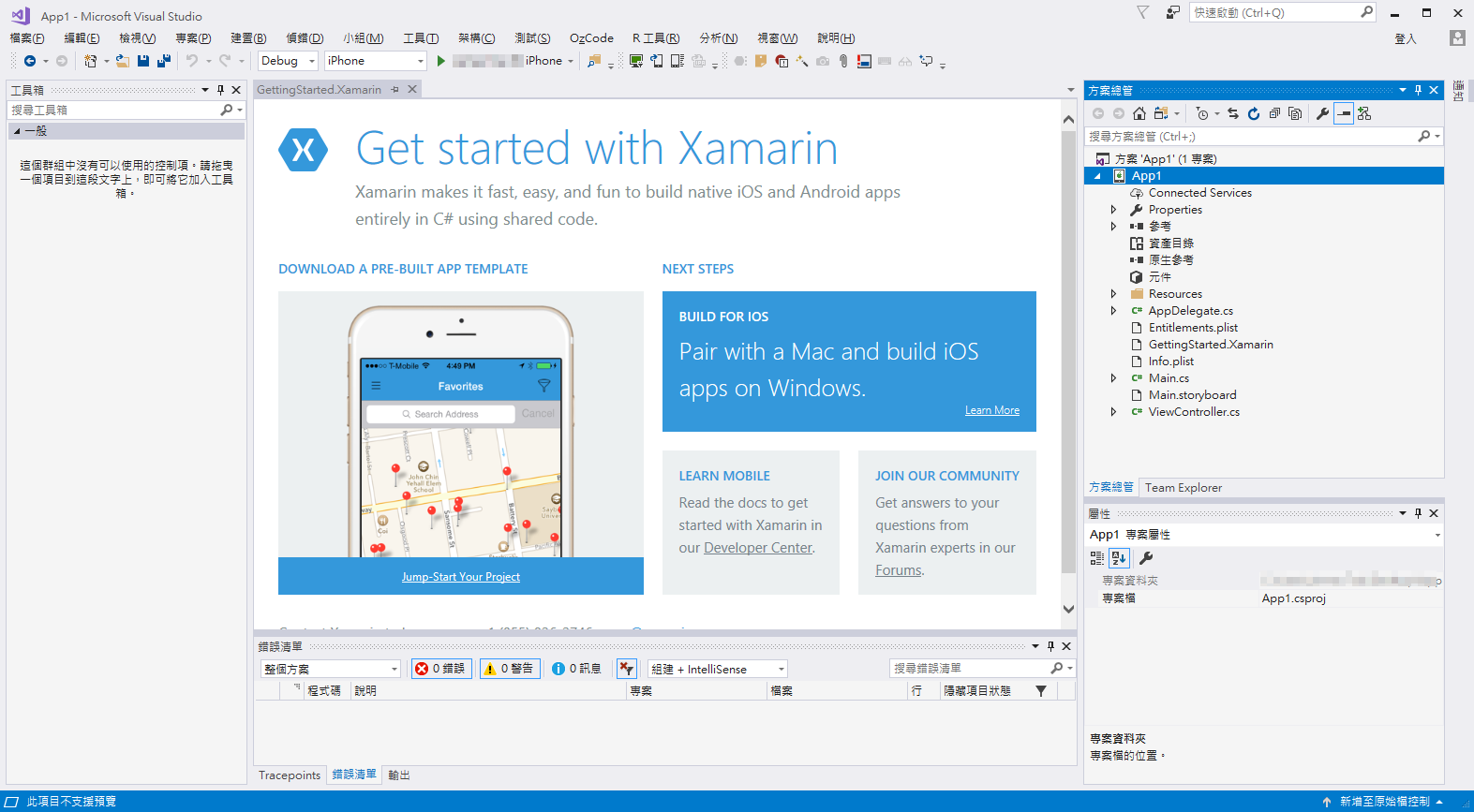The image size is (1474, 812).
Task: Expand the Resources folder node
Action: (x=1113, y=294)
